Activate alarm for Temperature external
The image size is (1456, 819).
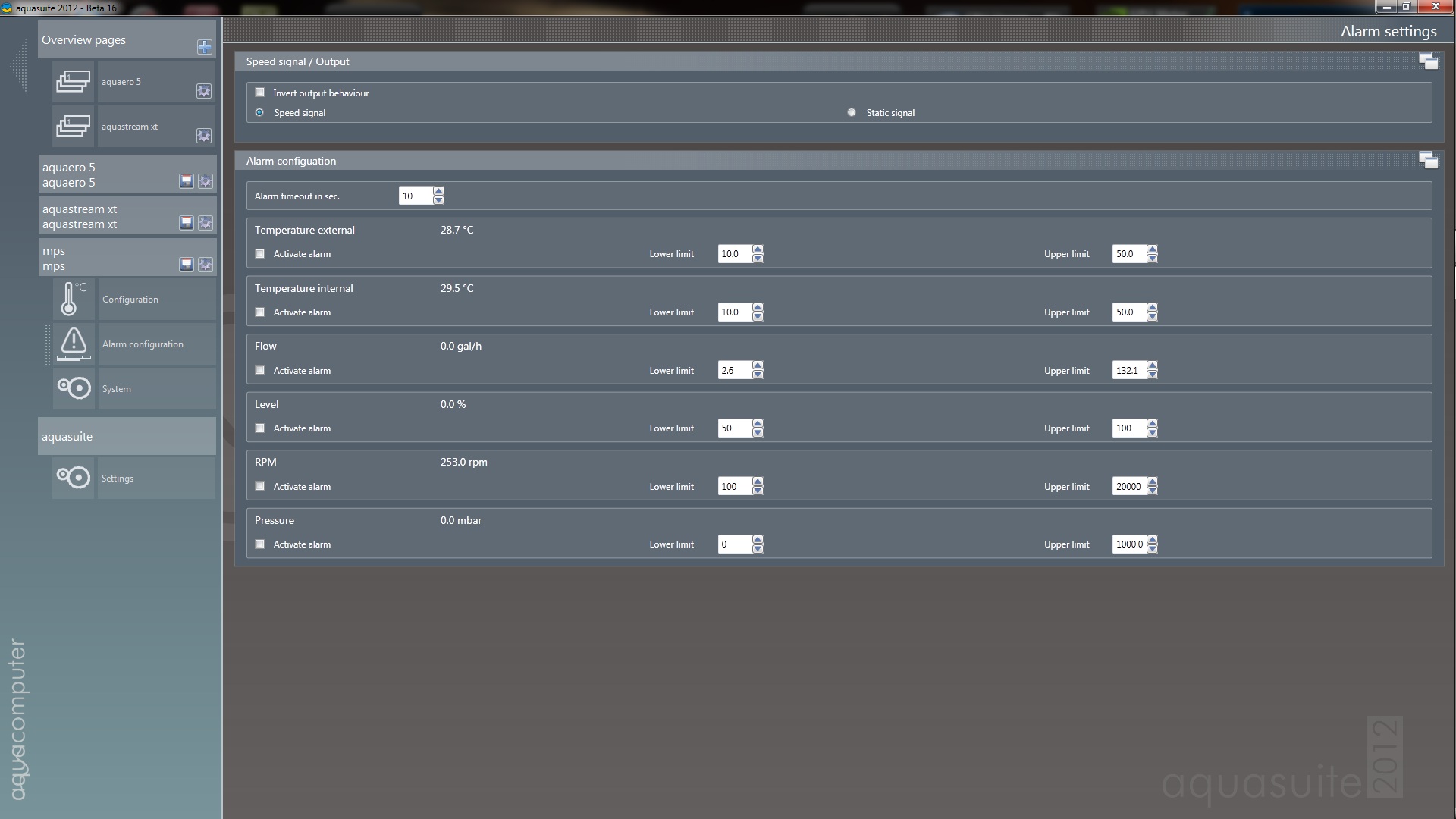tap(260, 254)
